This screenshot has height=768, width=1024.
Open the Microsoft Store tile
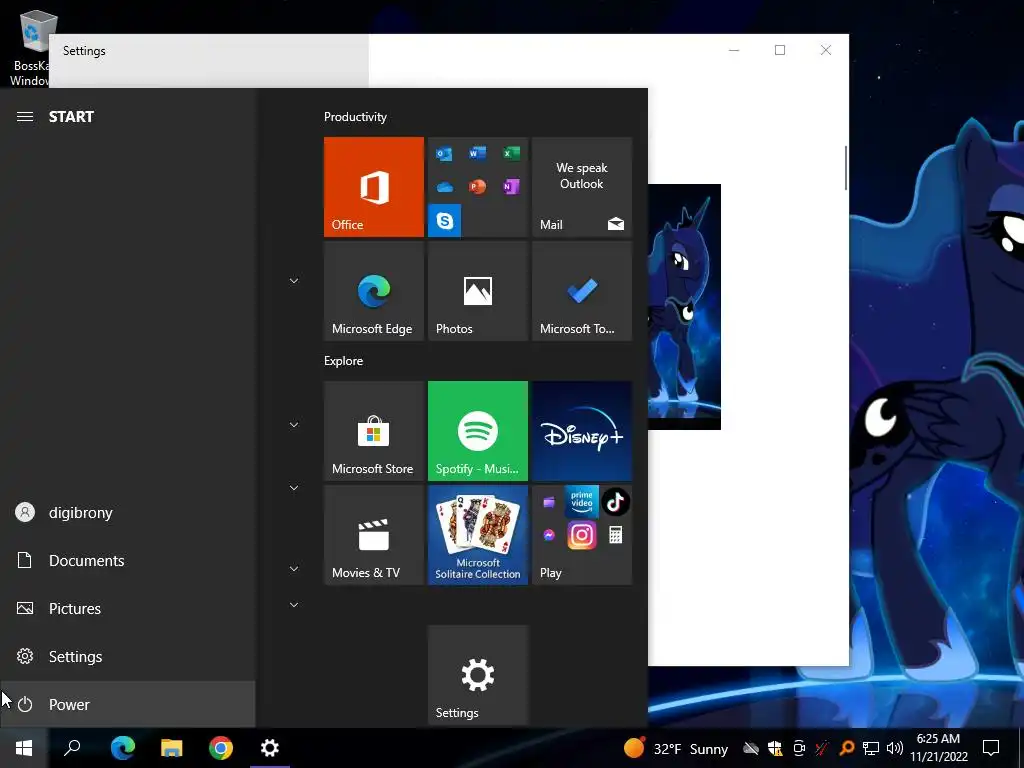(x=374, y=431)
